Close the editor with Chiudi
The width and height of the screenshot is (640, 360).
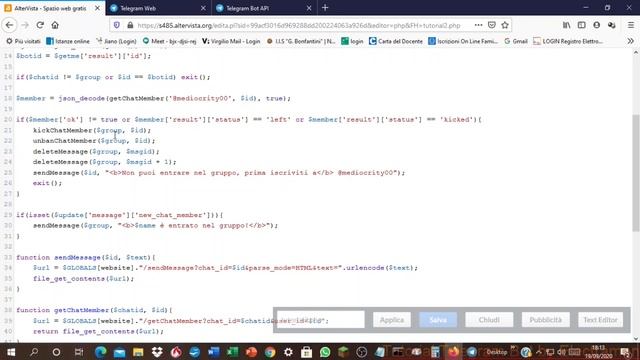[x=489, y=320]
